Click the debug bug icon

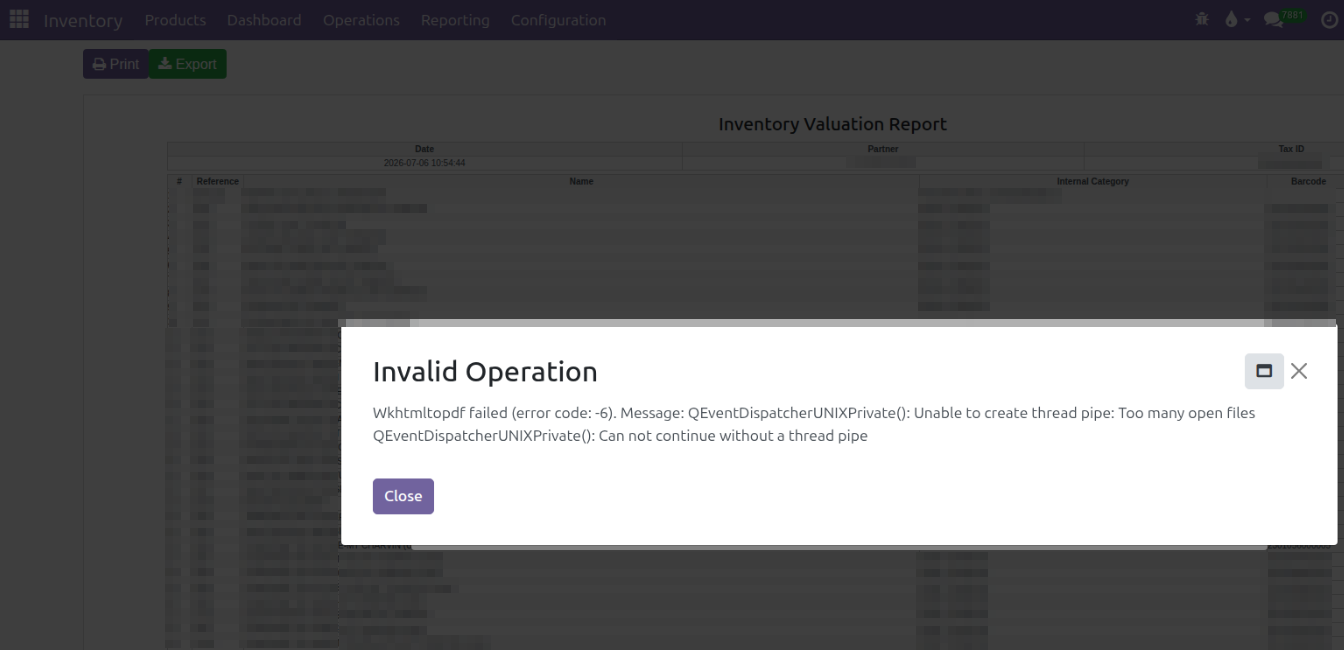coord(1202,19)
